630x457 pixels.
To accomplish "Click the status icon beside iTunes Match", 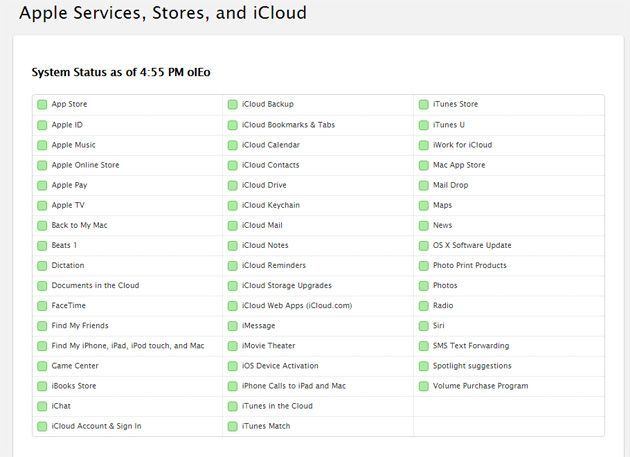I will coord(232,427).
